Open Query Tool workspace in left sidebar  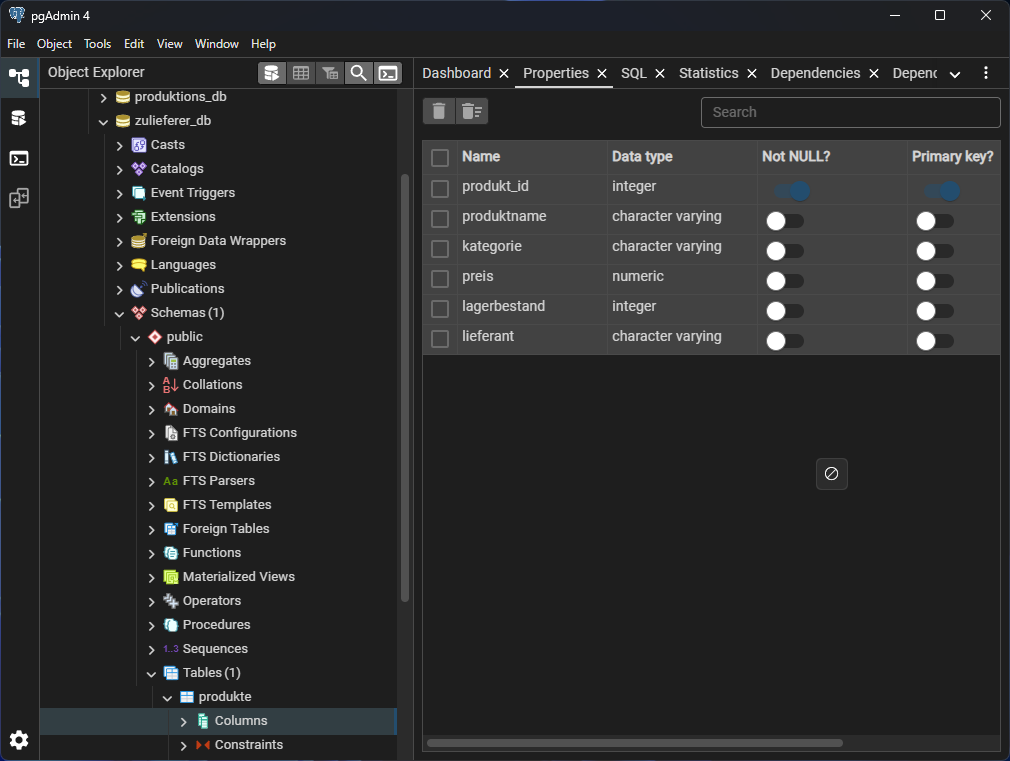19,118
